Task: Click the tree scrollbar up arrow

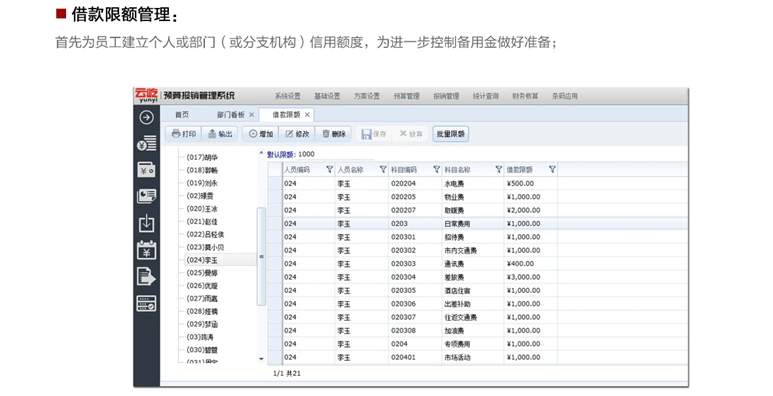Action: pyautogui.click(x=261, y=153)
